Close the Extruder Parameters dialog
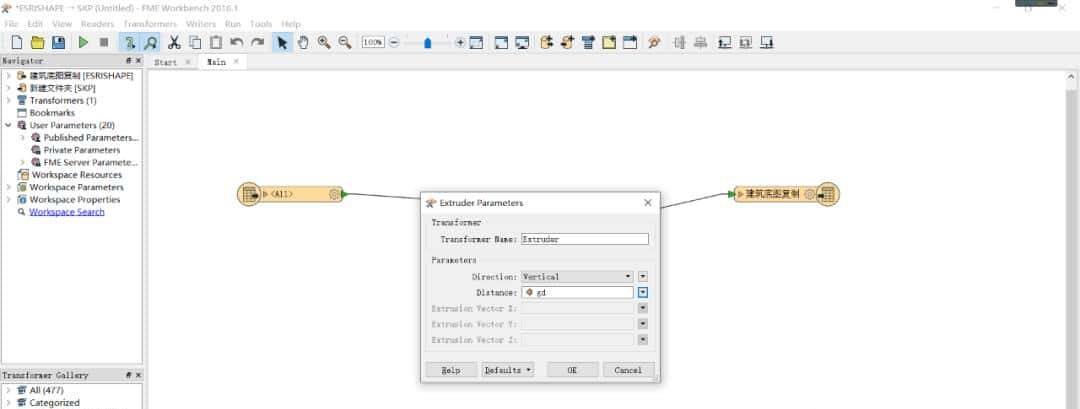This screenshot has height=409, width=1080. pyautogui.click(x=647, y=202)
